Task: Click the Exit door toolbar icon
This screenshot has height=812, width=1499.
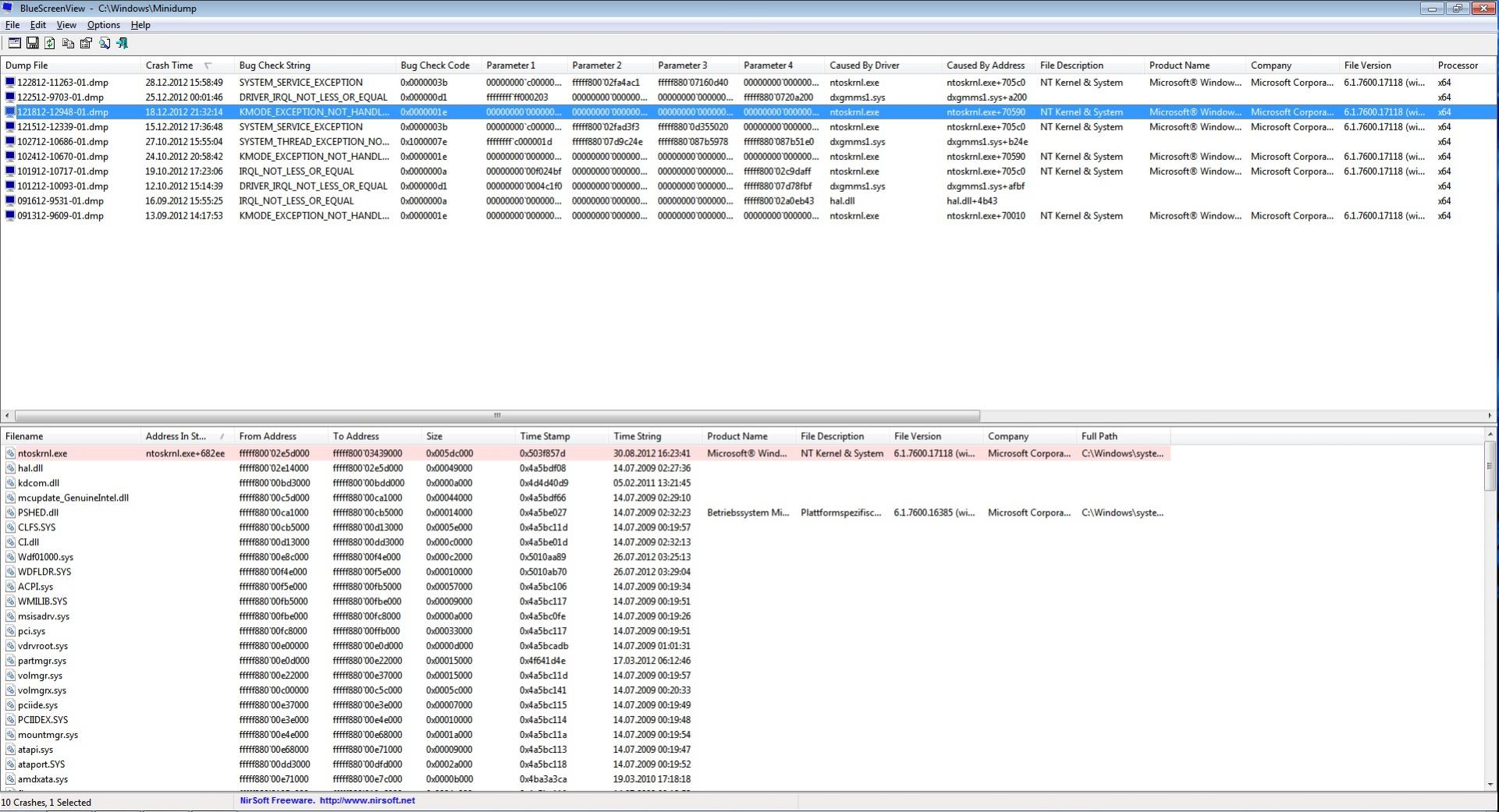Action: (122, 43)
